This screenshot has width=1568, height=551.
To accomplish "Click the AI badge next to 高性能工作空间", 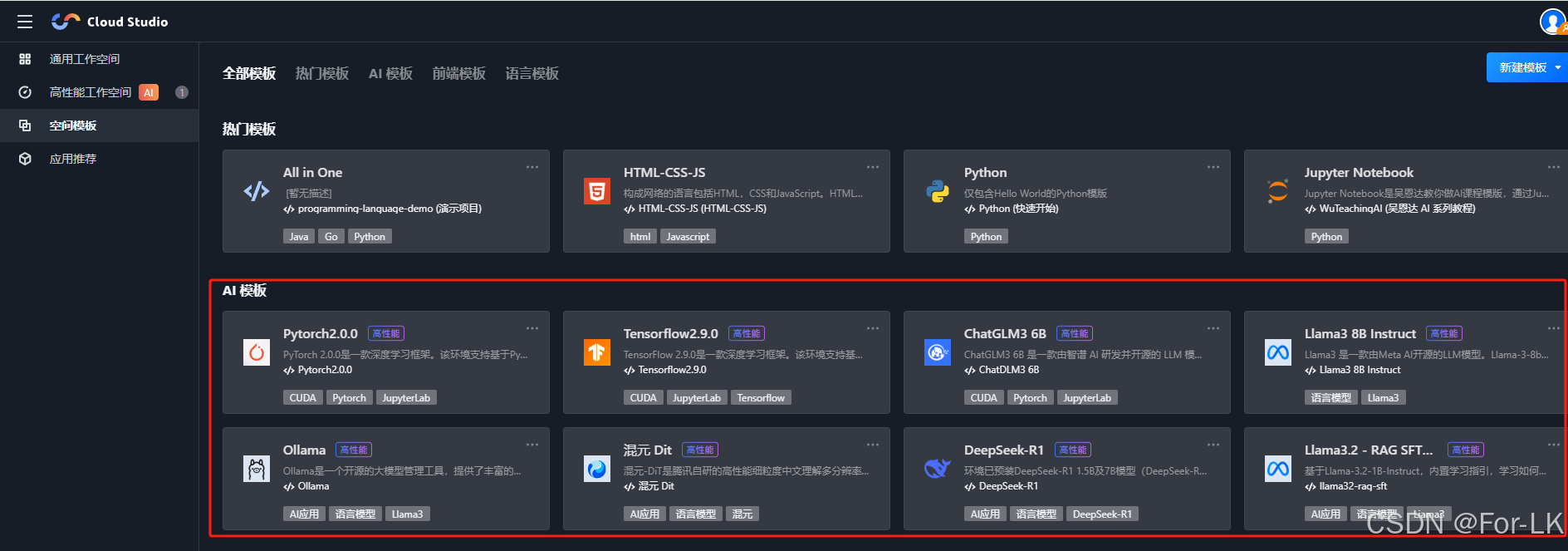I will 149,92.
